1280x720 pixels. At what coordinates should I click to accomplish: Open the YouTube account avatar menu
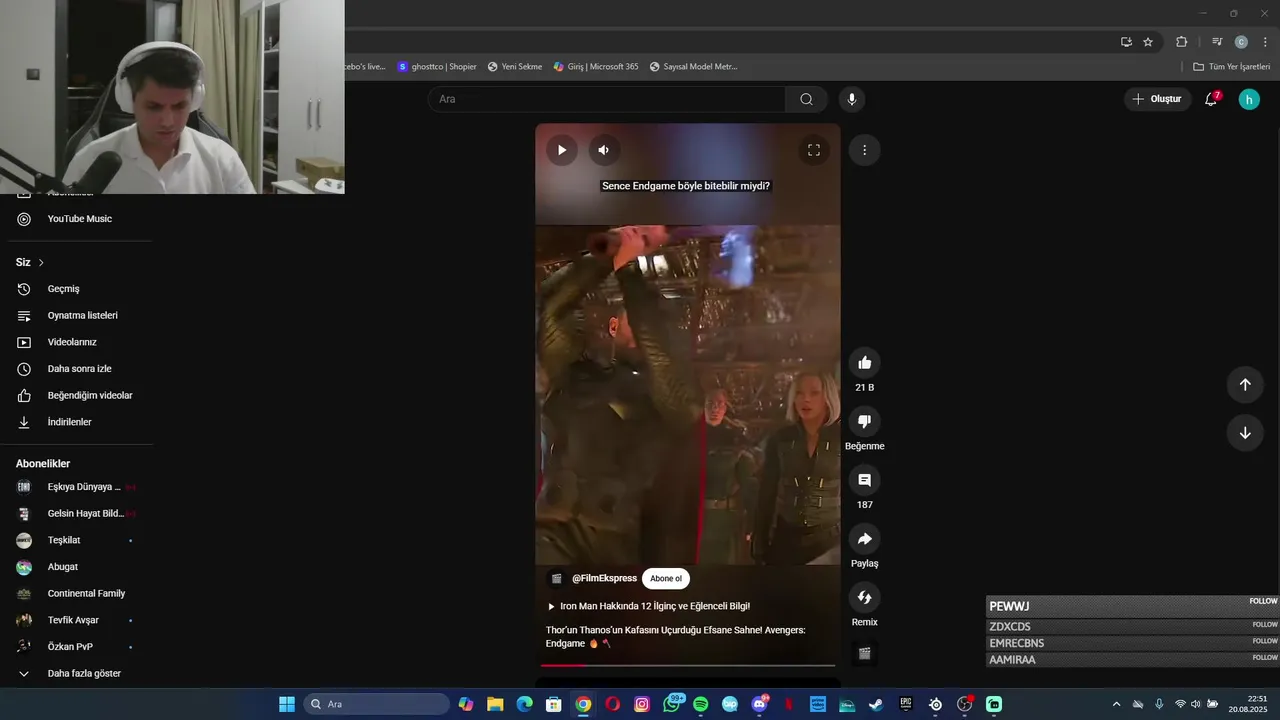point(1249,99)
